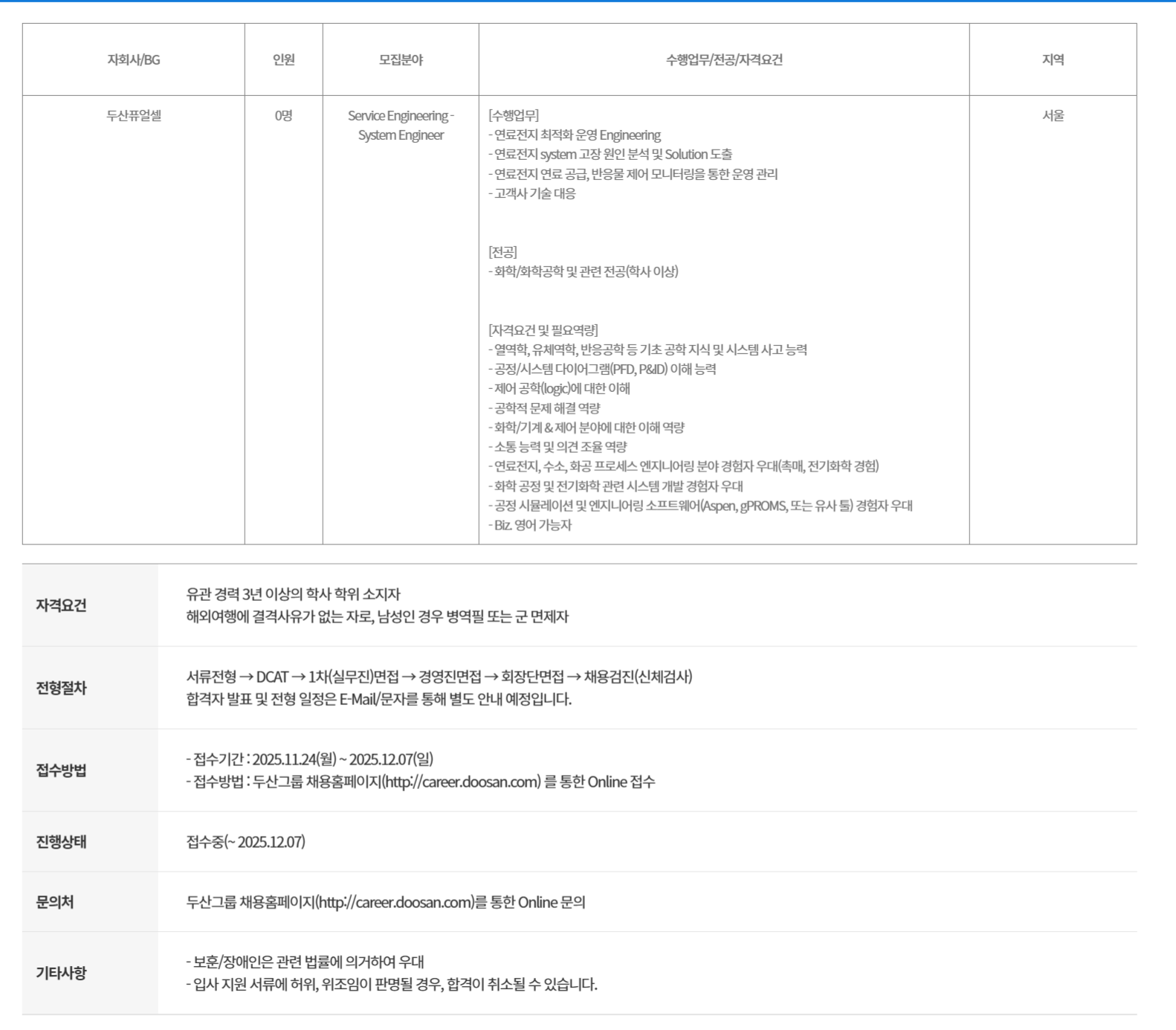Image resolution: width=1176 pixels, height=1030 pixels.
Task: Click the 수행업무/전공/자격요건 column header
Action: (723, 59)
